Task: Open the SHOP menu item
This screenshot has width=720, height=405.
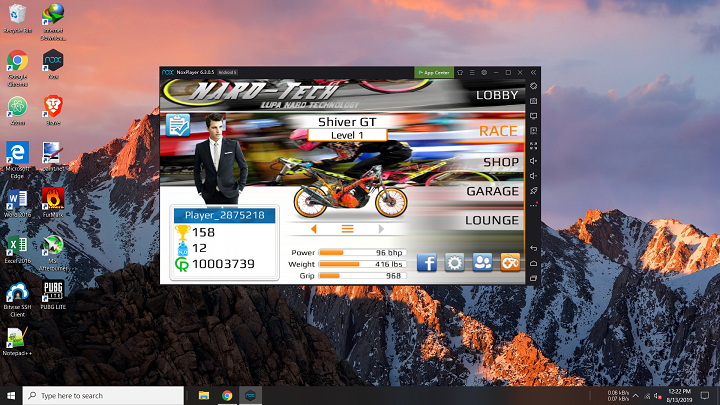Action: click(501, 162)
